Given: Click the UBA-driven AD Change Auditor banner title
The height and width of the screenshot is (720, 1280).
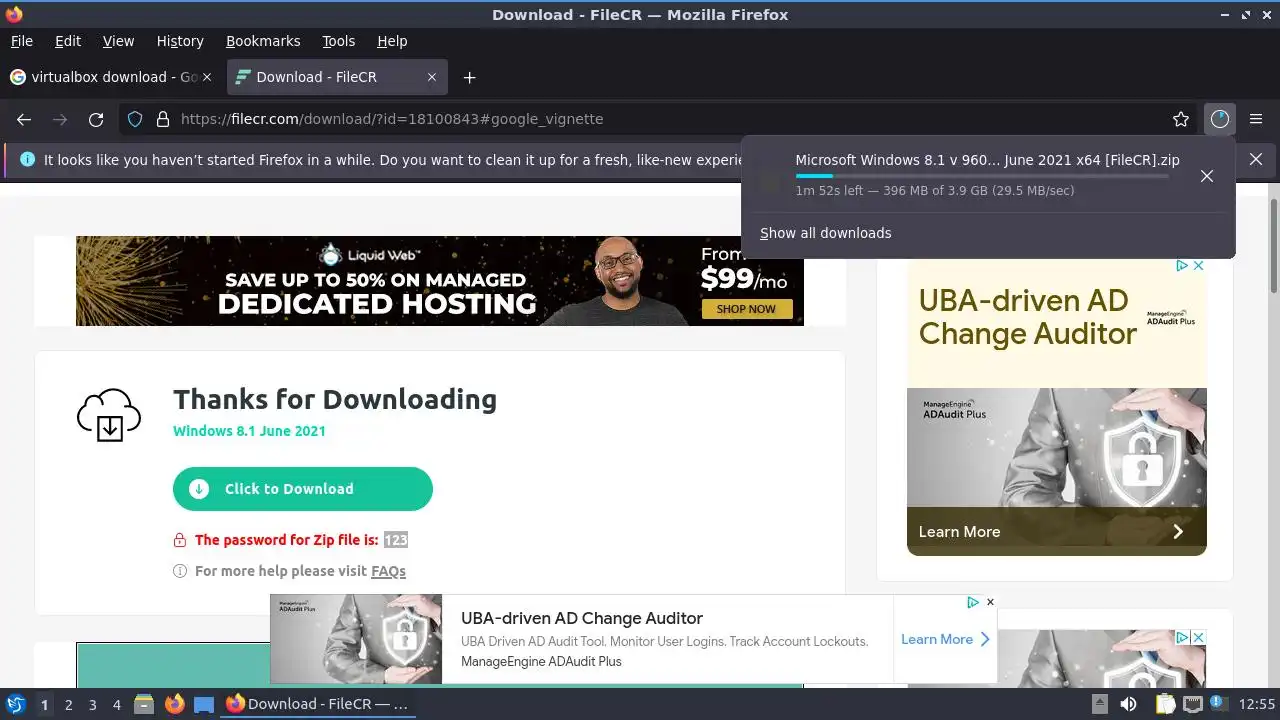Looking at the screenshot, I should (582, 618).
